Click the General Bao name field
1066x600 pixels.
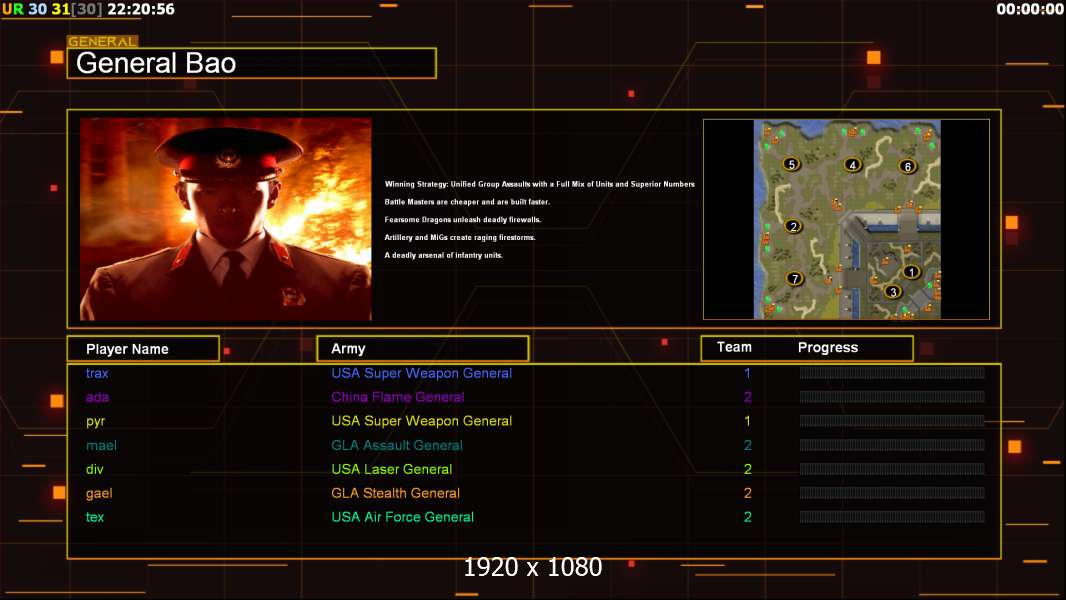(252, 63)
